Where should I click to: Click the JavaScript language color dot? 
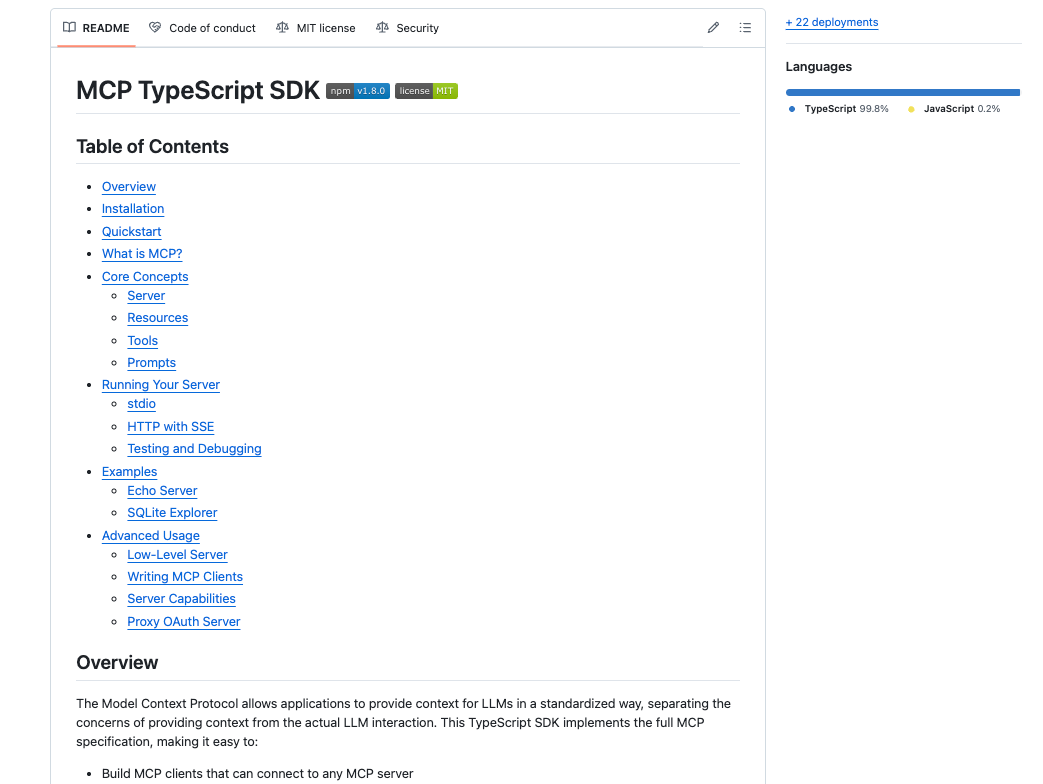909,108
